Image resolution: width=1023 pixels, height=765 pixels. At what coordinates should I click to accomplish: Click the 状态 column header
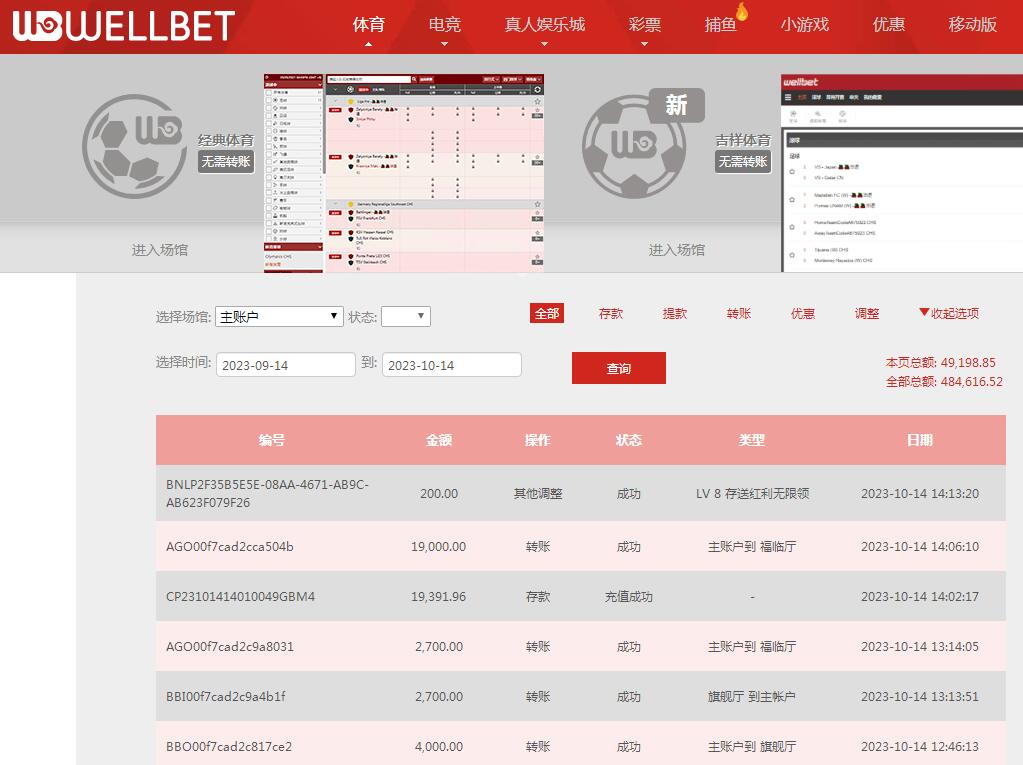coord(629,440)
